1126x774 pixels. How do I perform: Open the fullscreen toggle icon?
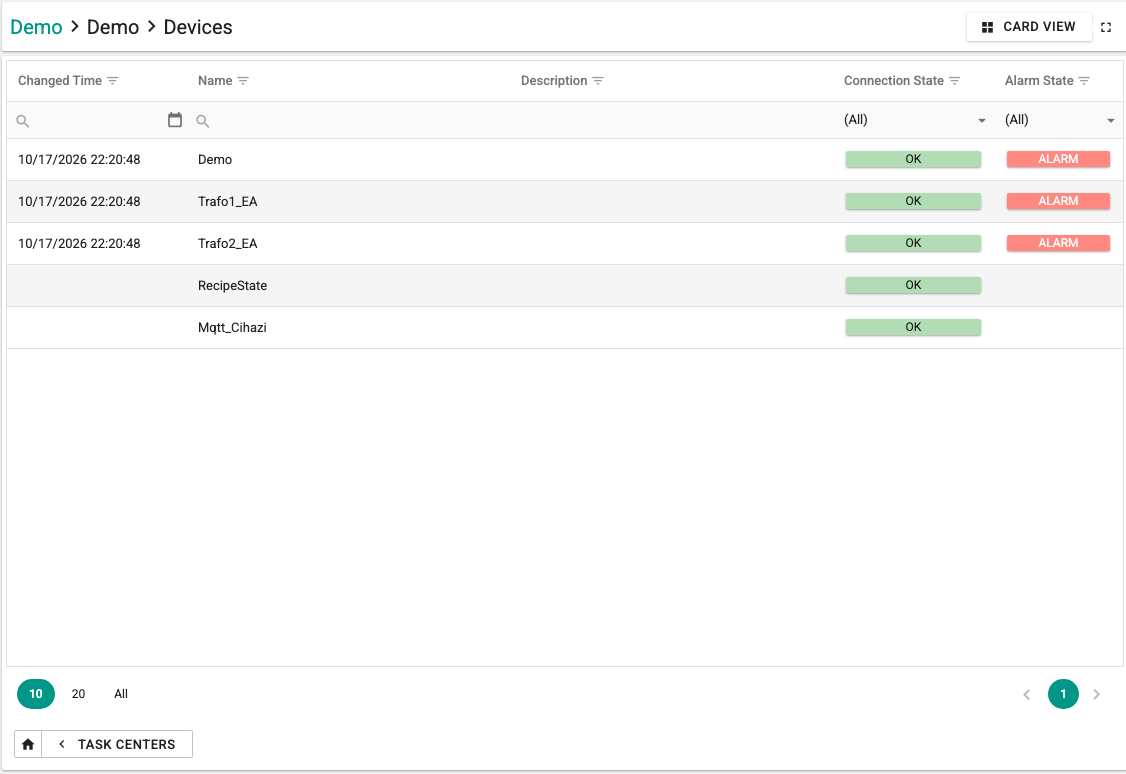click(1106, 27)
